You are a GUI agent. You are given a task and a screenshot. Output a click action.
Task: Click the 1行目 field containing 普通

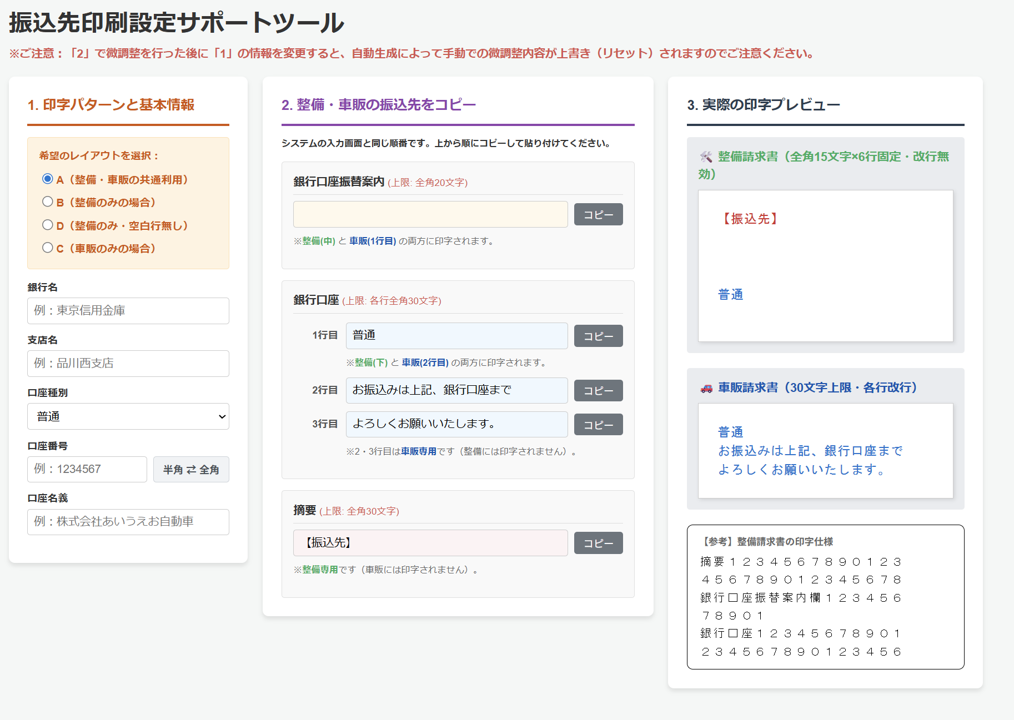(457, 336)
